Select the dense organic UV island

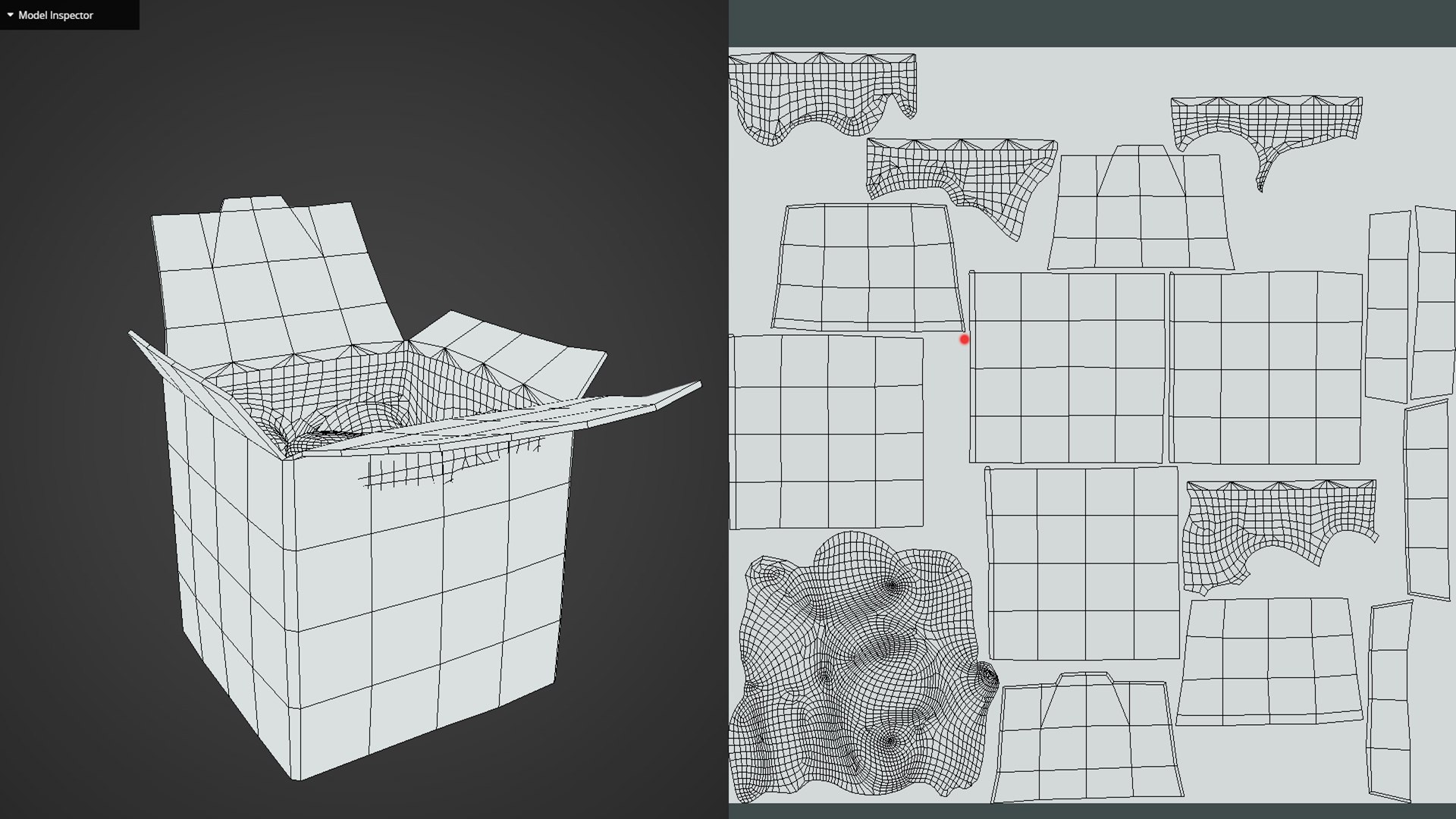[x=863, y=667]
